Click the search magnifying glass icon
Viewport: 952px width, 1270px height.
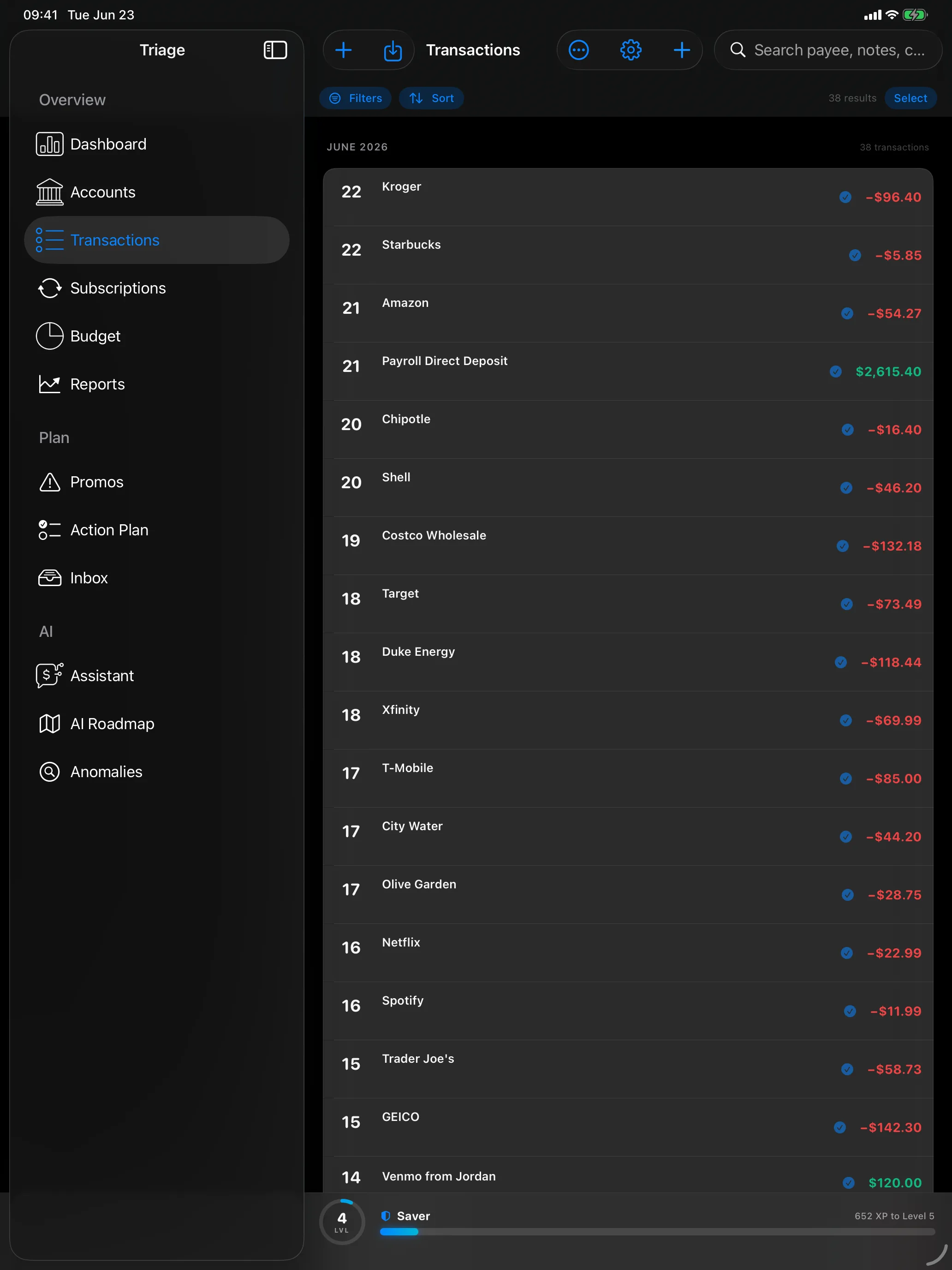(x=738, y=50)
